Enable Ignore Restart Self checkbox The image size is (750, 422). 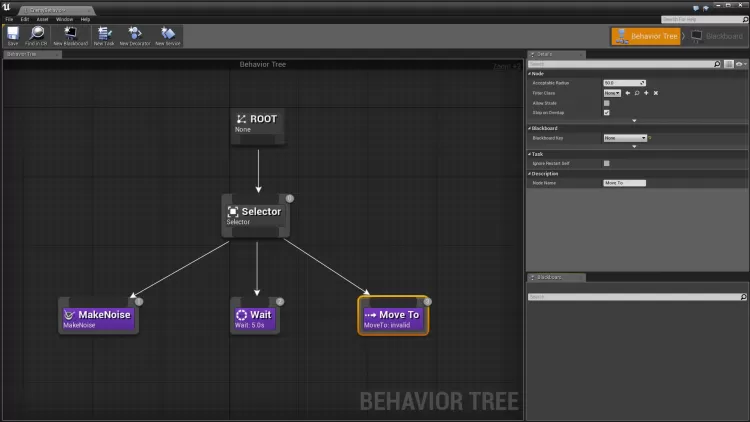pos(607,163)
